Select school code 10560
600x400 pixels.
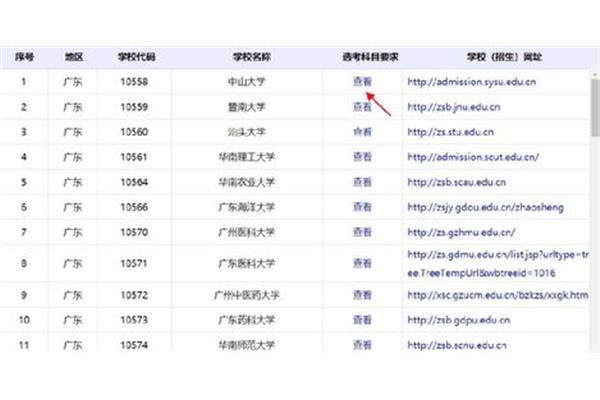click(134, 132)
